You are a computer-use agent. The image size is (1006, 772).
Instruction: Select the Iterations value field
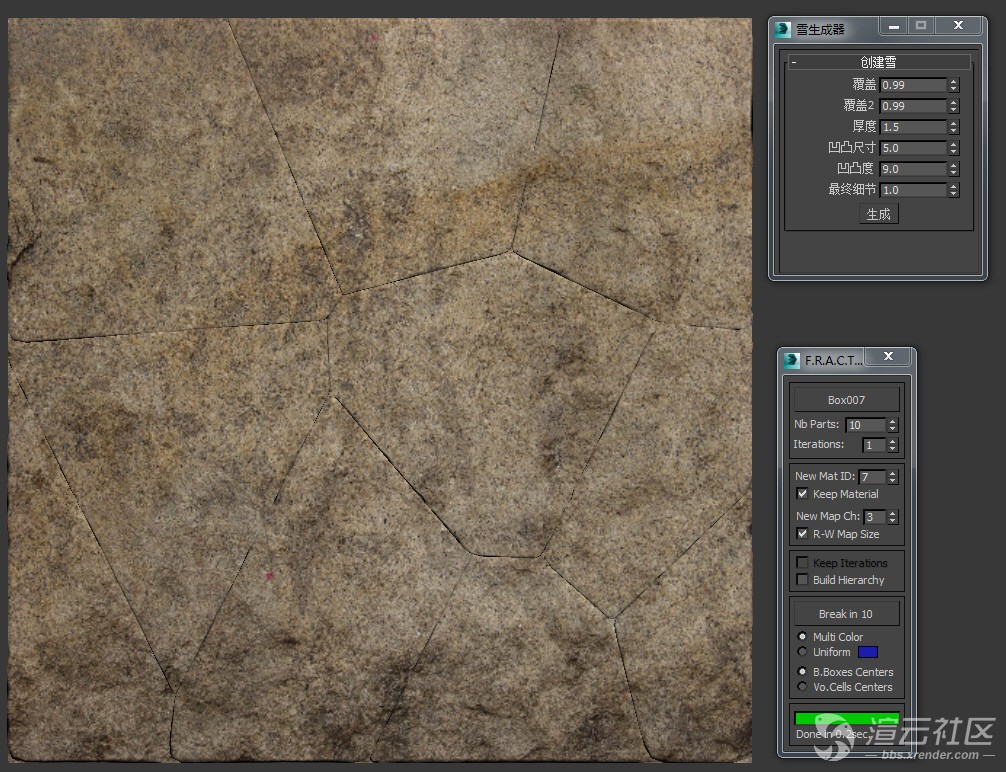click(874, 445)
